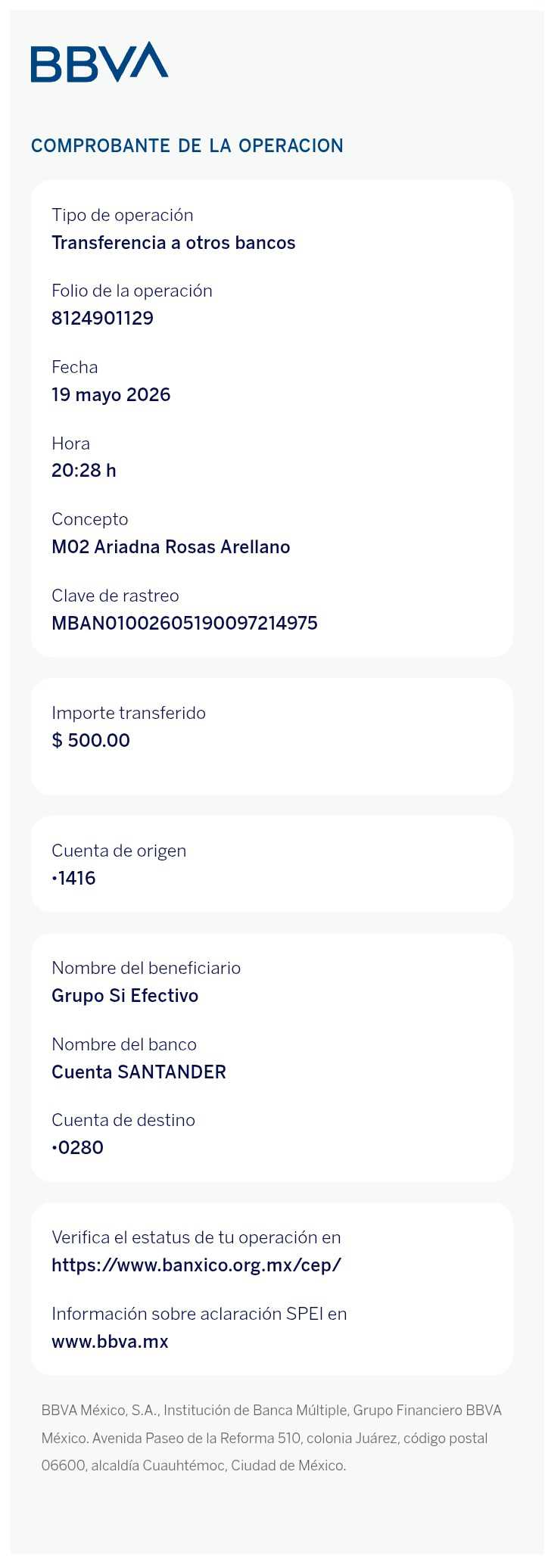
Task: Select the folio number 8124901129
Action: point(102,318)
